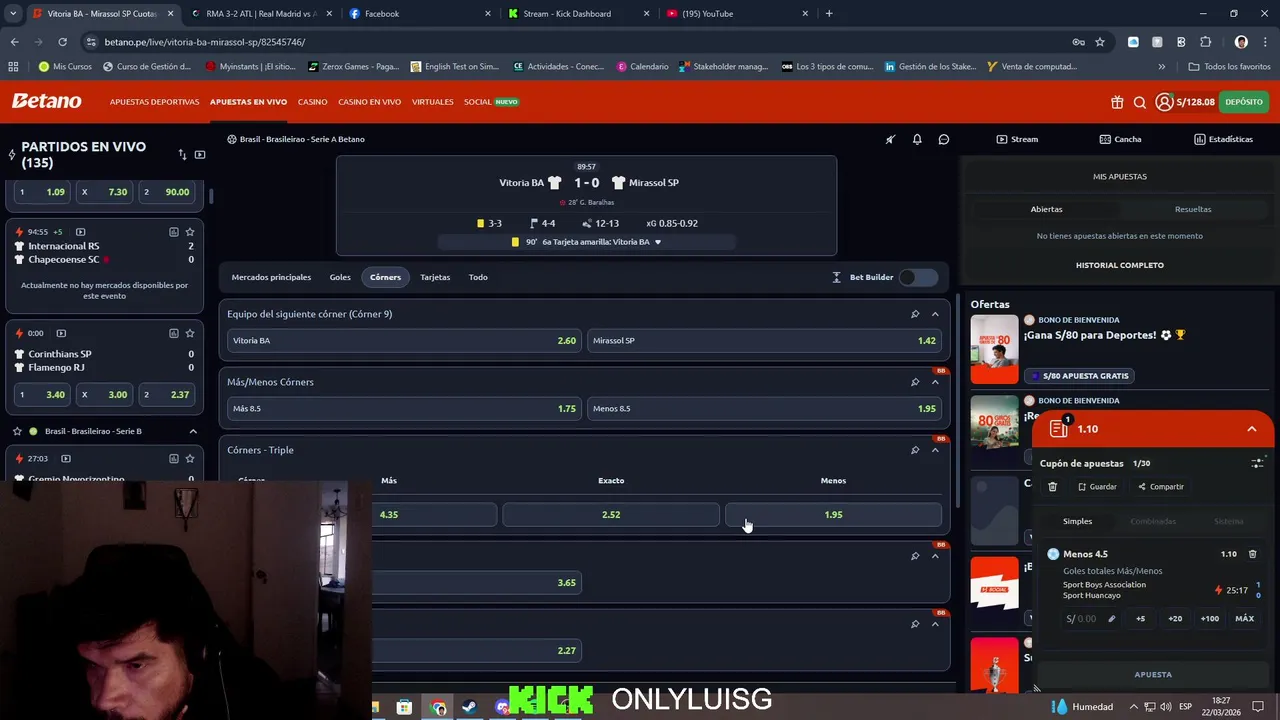Switch to Mercados principales tab
1280x720 pixels.
271,277
